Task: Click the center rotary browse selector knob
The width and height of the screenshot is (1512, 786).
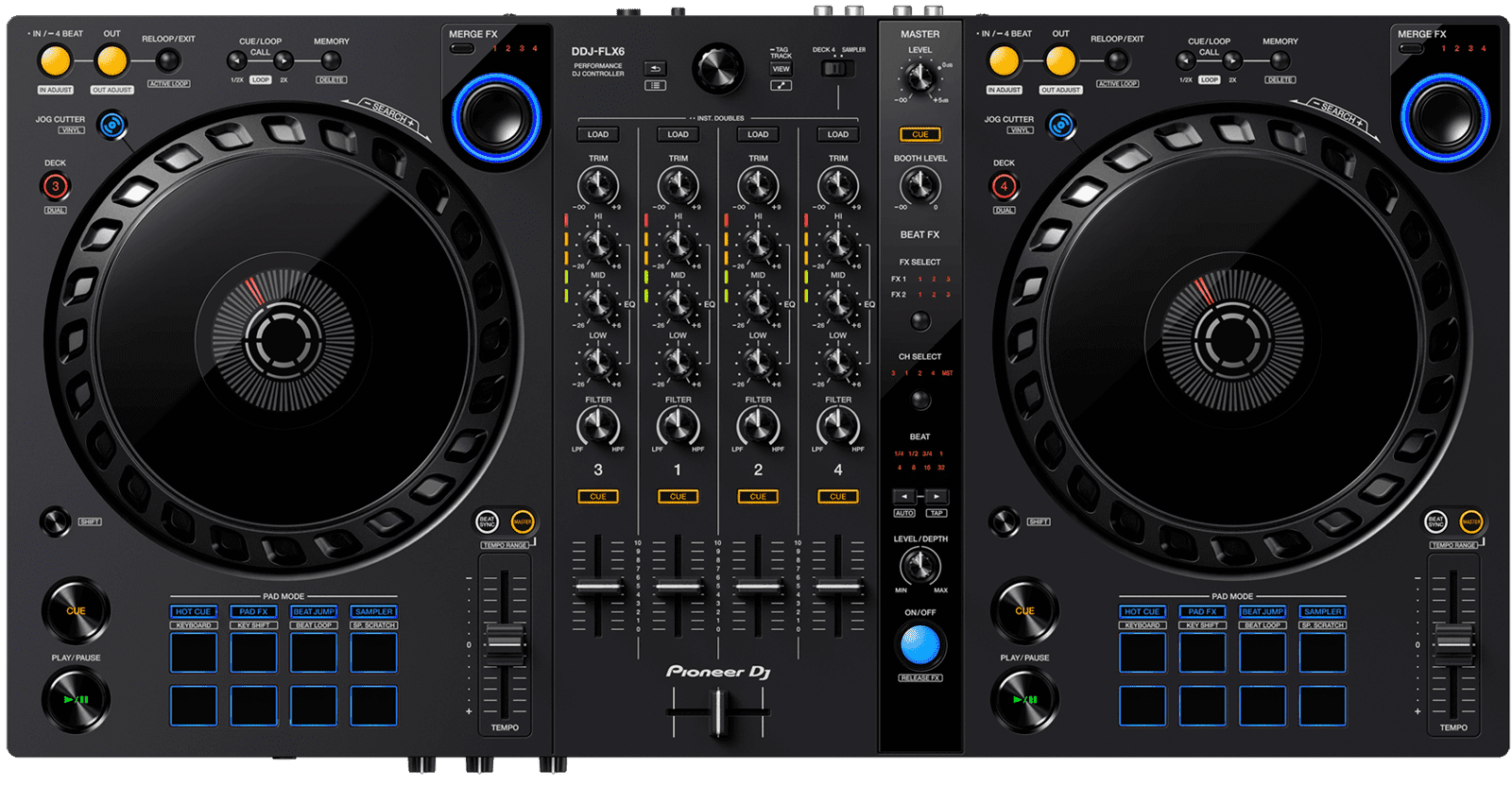Action: (718, 68)
